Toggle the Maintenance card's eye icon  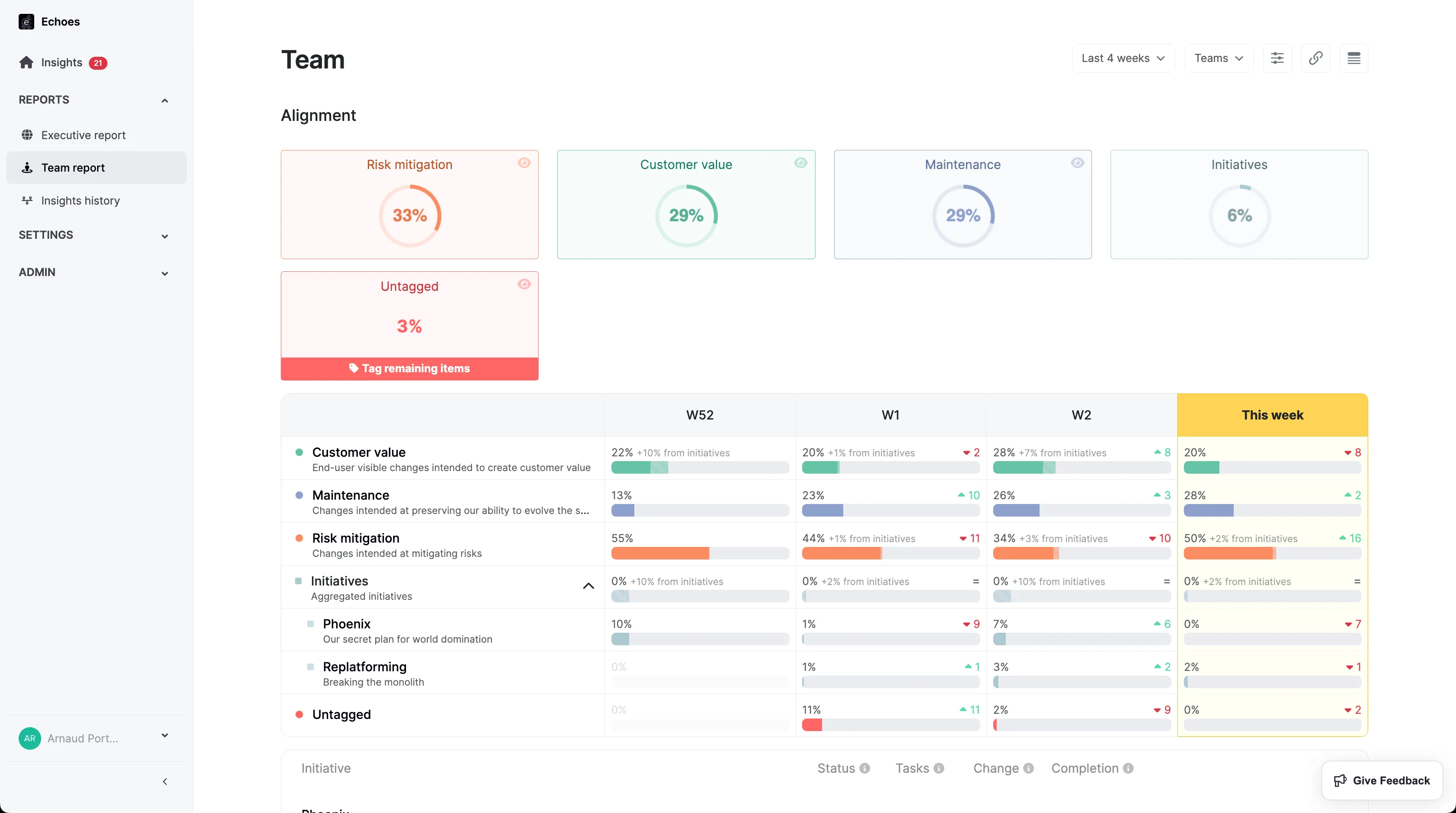click(1077, 163)
